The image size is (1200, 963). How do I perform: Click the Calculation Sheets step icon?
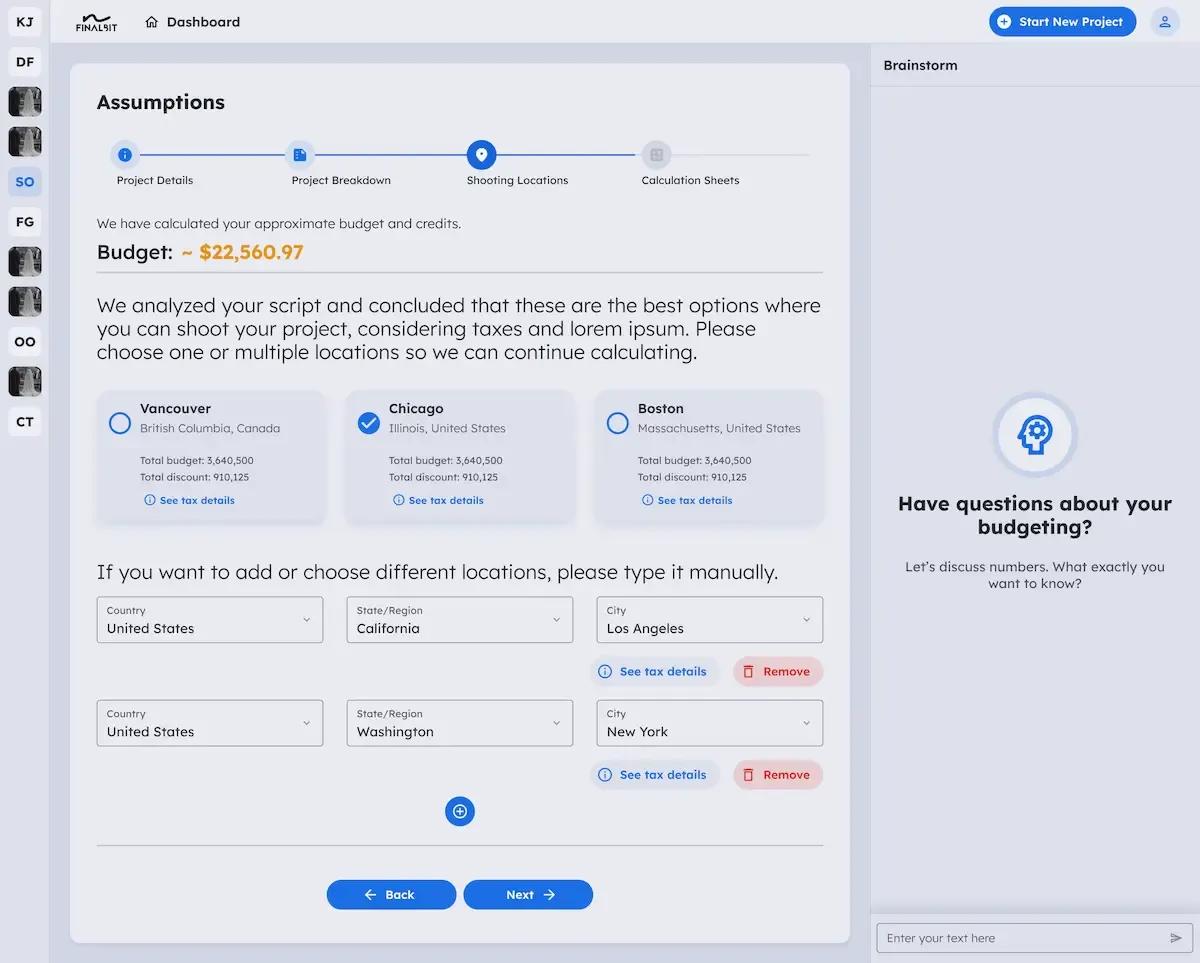(656, 155)
